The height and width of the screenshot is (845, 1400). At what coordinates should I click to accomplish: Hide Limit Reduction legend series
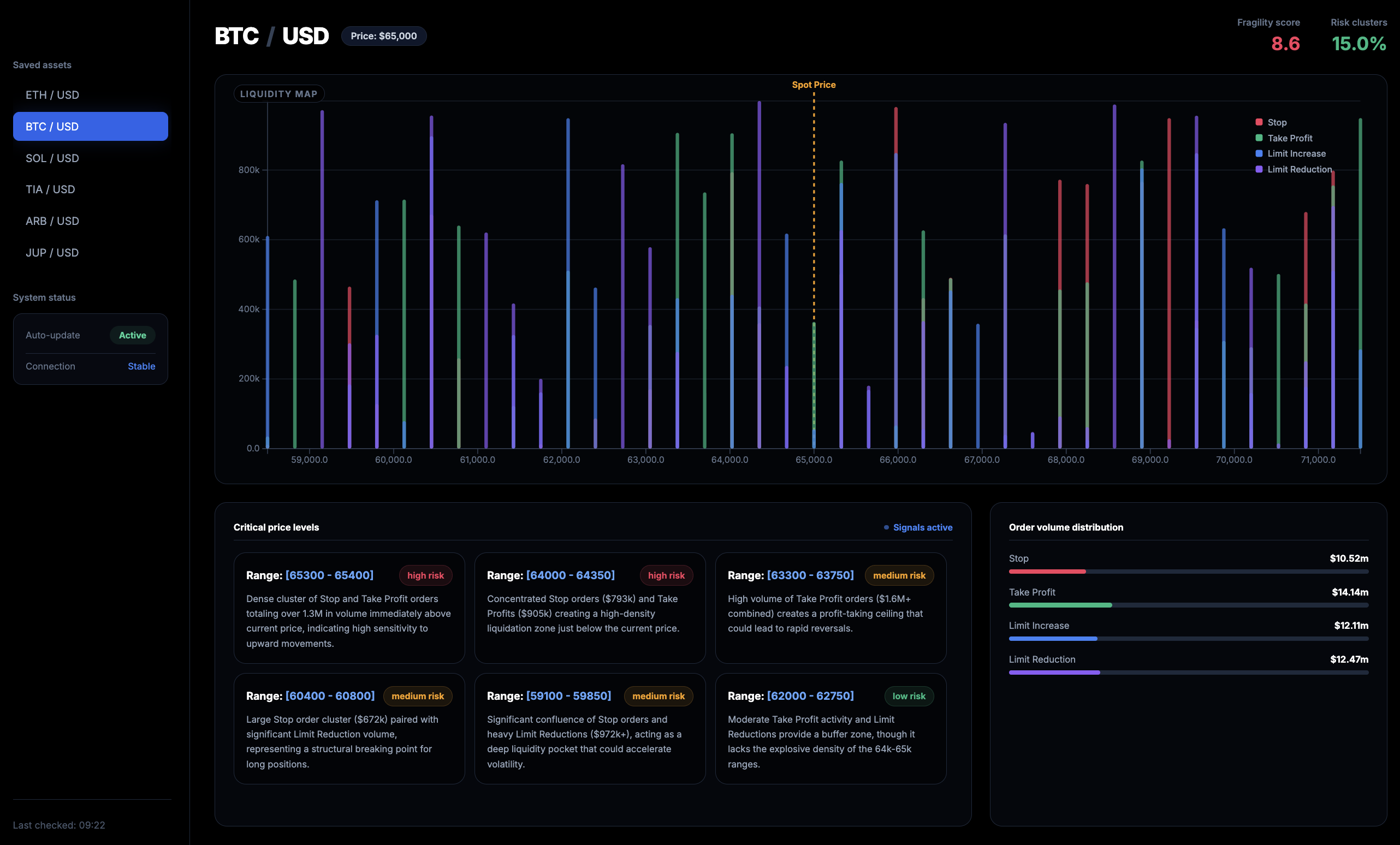(1299, 169)
